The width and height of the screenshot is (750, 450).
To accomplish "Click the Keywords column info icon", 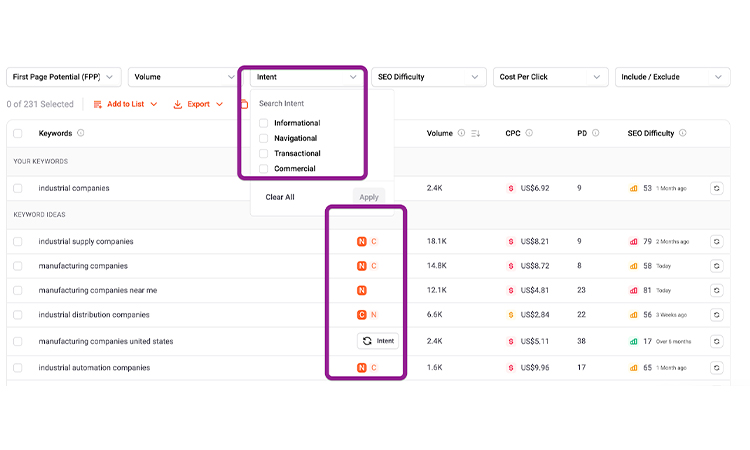I will point(81,133).
